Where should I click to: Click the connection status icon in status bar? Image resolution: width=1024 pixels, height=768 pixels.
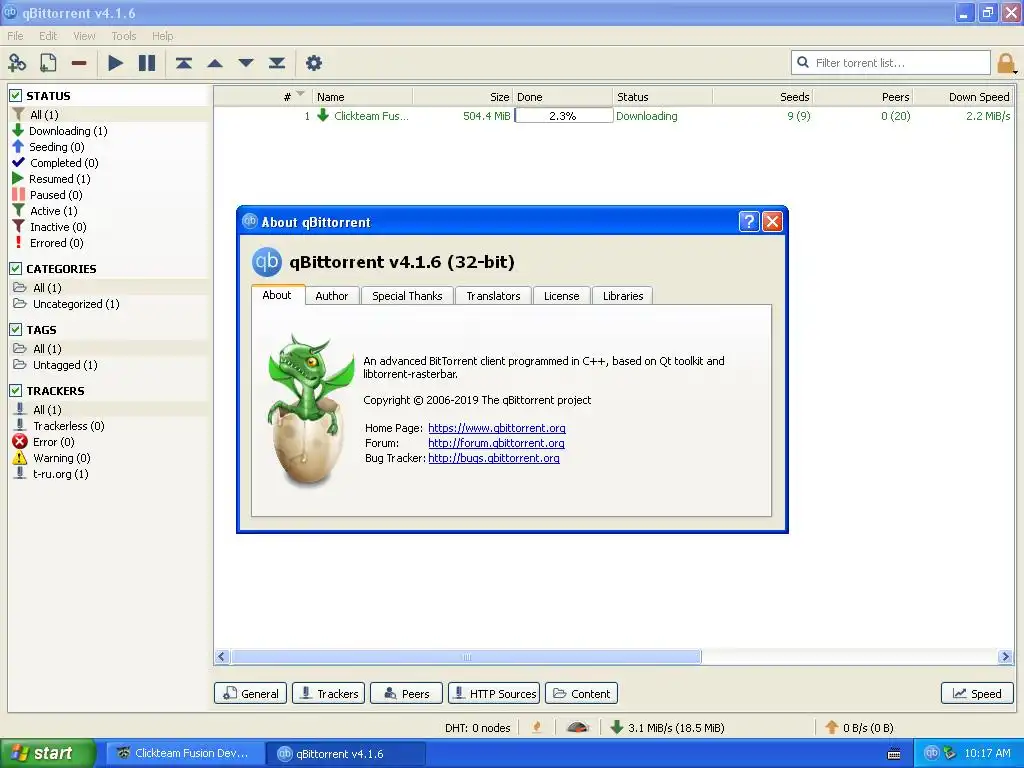[537, 727]
